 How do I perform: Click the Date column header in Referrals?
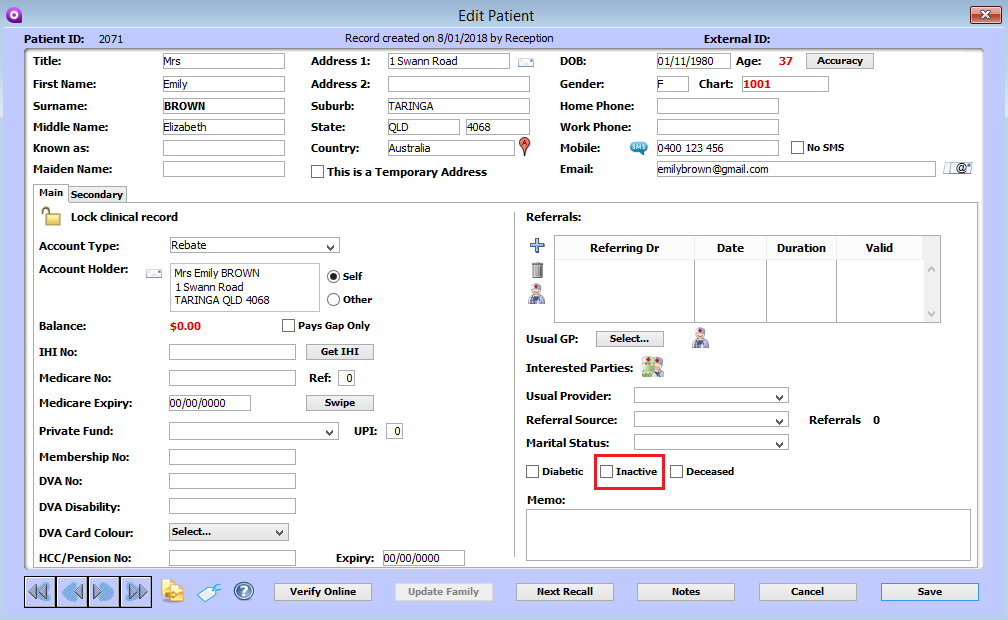(730, 248)
